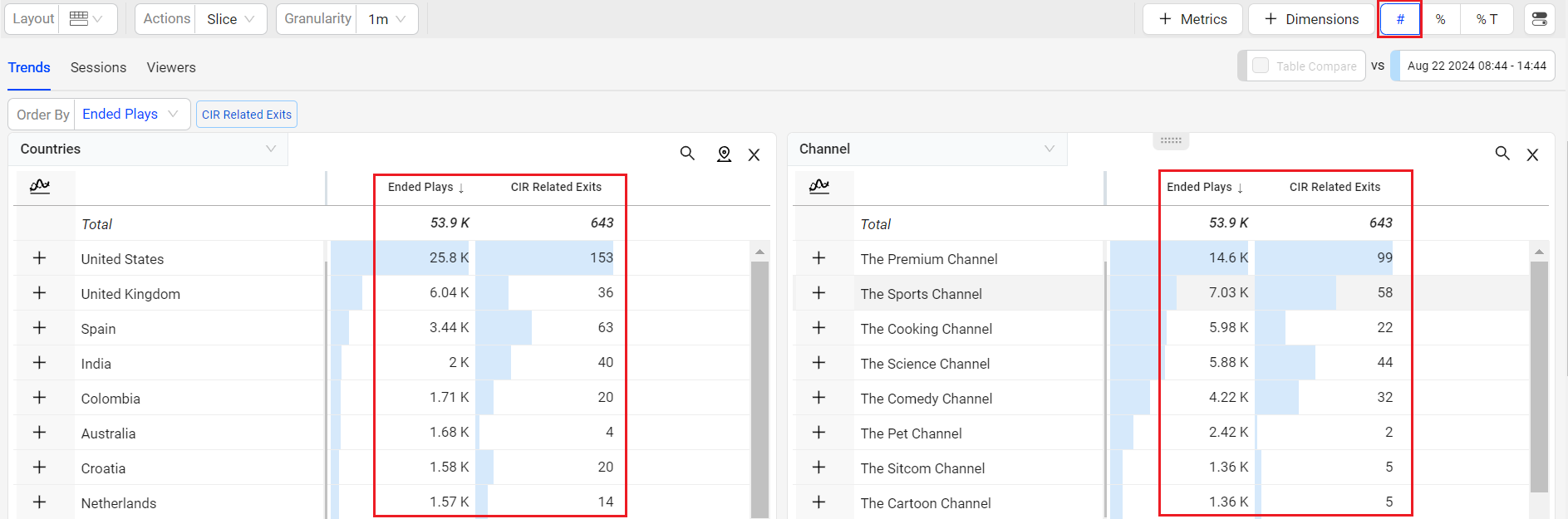Screen dimensions: 1568x519
Task: Open the Sessions tab
Action: (98, 67)
